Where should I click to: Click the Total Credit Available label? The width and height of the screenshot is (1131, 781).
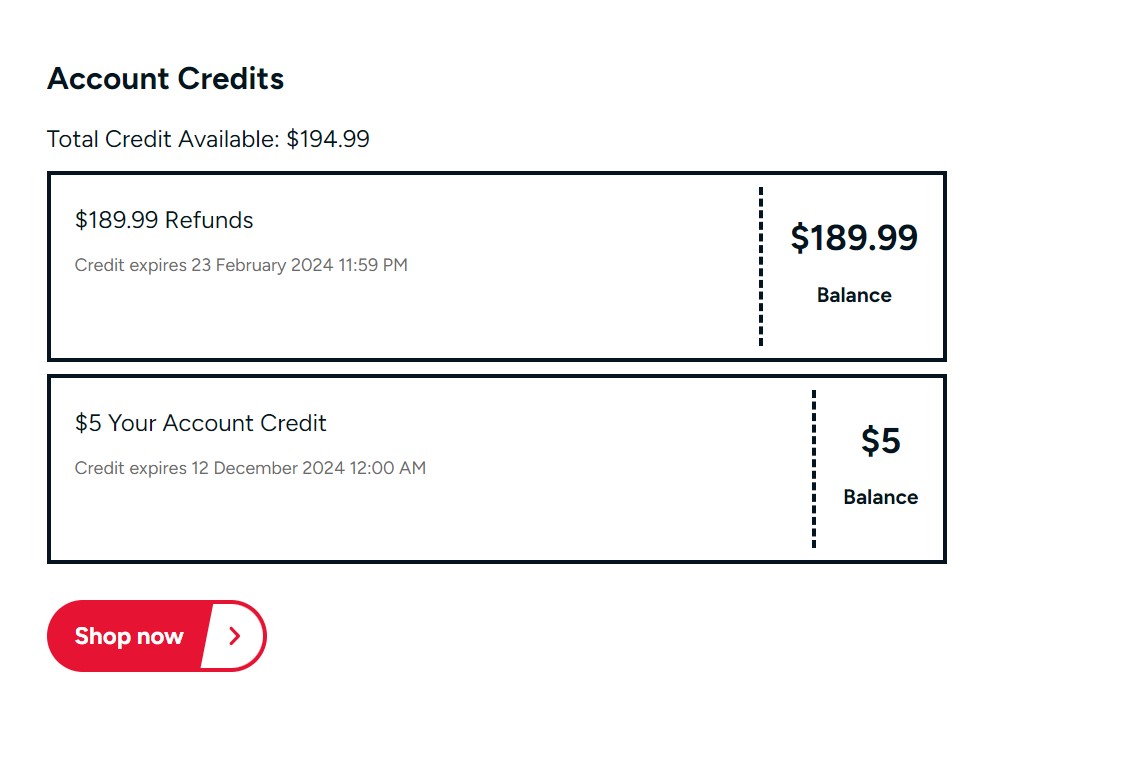163,139
